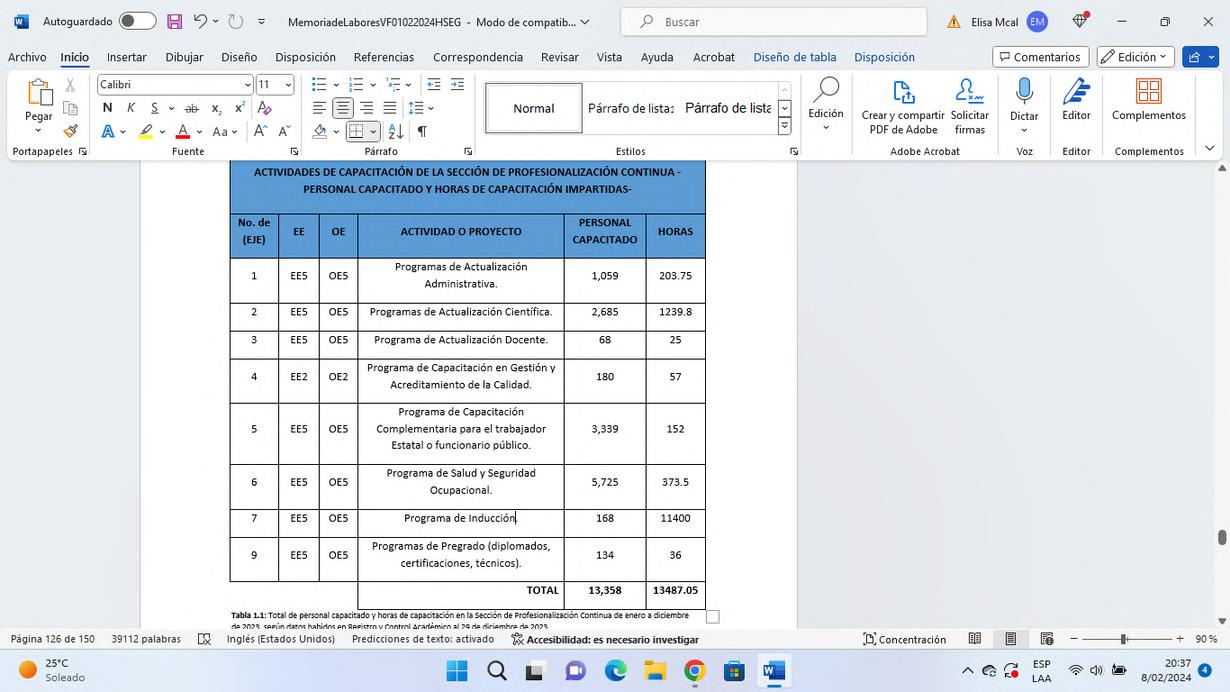Screen dimensions: 1230x692
Task: Click the zoom slider in status bar
Action: (x=1125, y=639)
